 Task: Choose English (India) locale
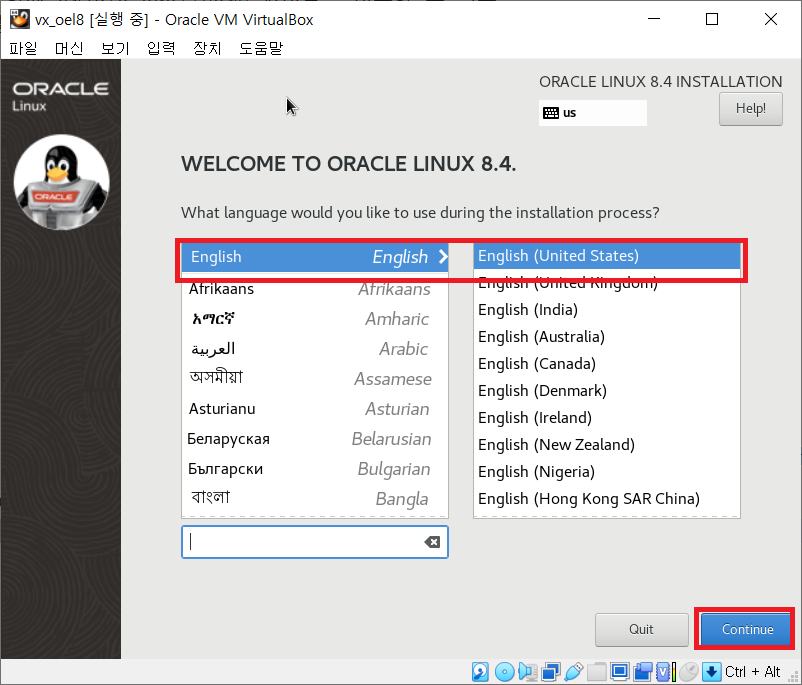click(x=607, y=310)
